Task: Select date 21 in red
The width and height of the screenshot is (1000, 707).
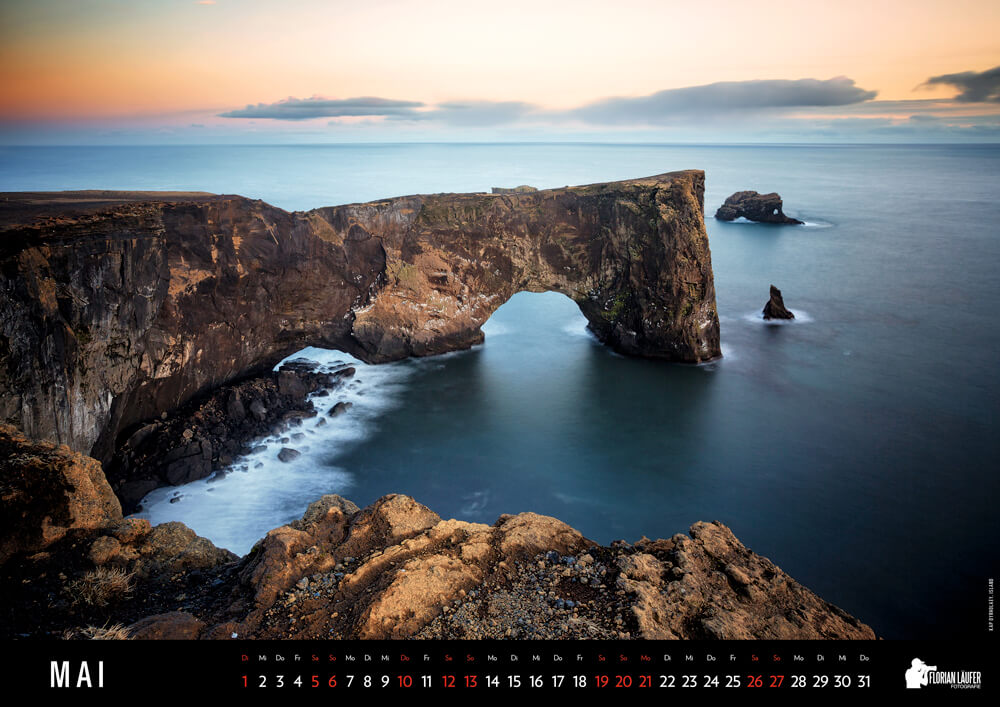Action: [x=645, y=681]
